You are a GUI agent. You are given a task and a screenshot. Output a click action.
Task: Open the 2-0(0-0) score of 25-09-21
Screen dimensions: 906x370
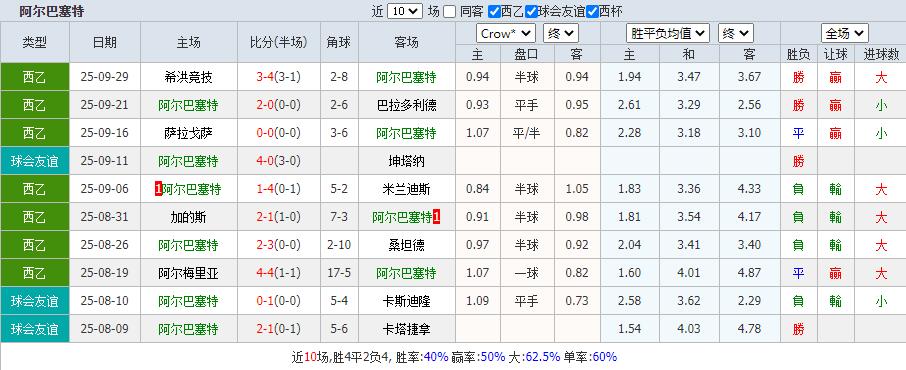pyautogui.click(x=279, y=105)
